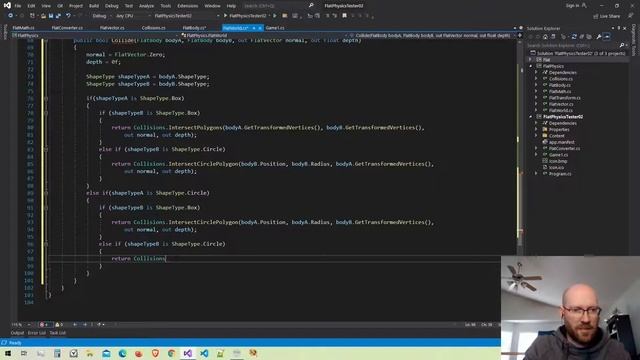Select FlatTransform.cs in Solution Explorer

(x=564, y=98)
